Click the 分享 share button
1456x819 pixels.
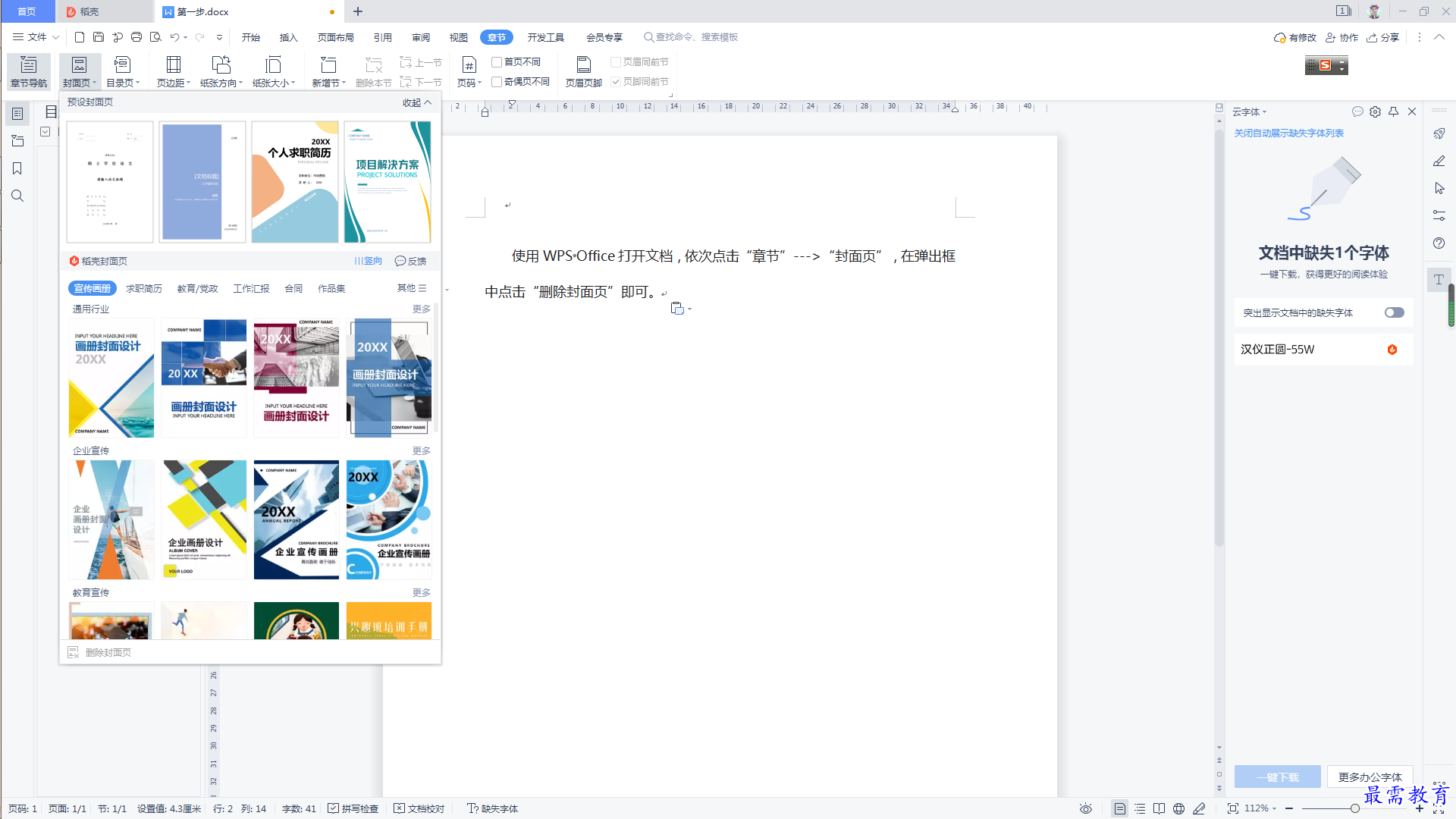1382,37
